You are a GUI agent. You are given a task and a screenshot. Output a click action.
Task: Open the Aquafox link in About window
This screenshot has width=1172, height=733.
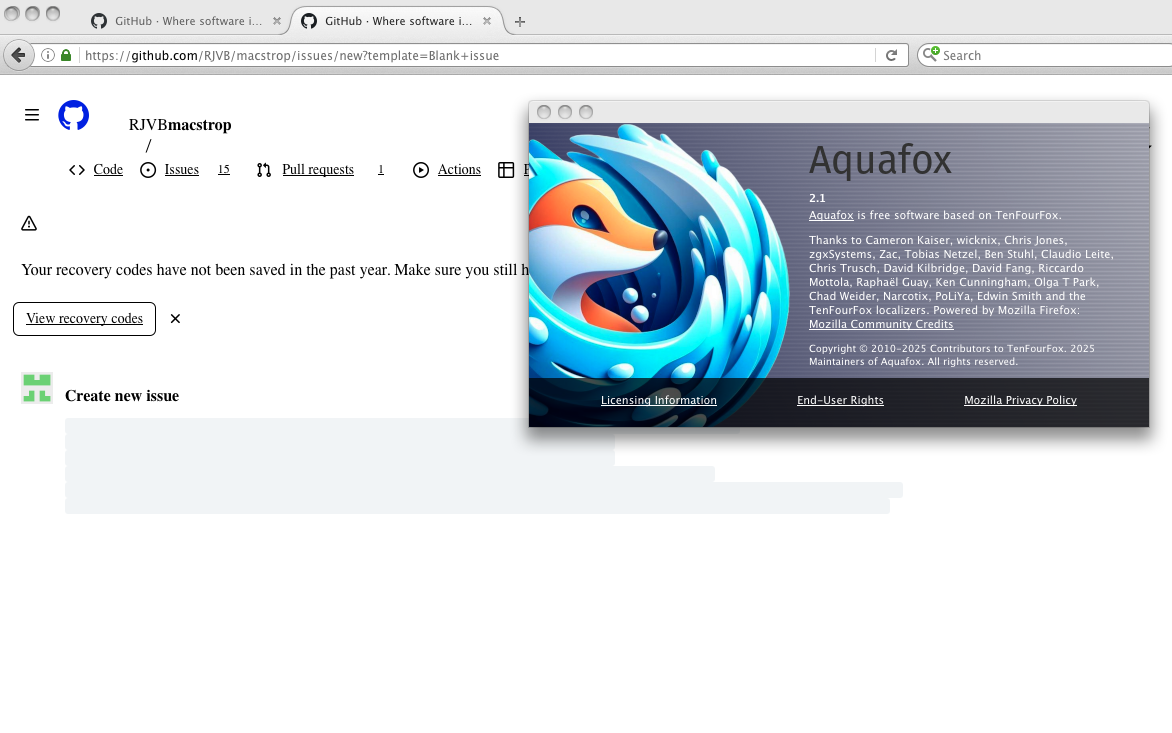click(831, 215)
